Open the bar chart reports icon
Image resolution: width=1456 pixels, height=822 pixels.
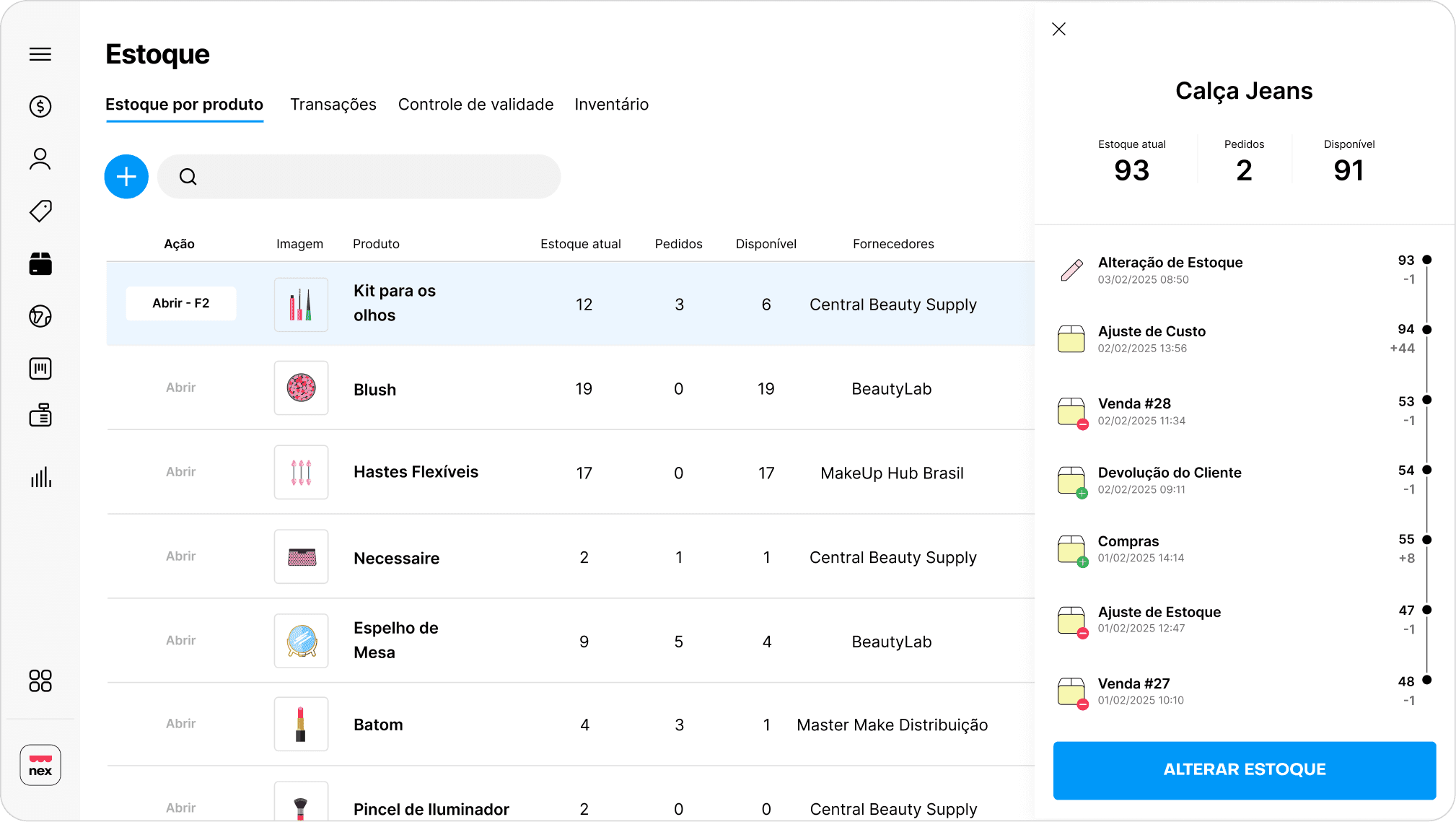[x=40, y=477]
